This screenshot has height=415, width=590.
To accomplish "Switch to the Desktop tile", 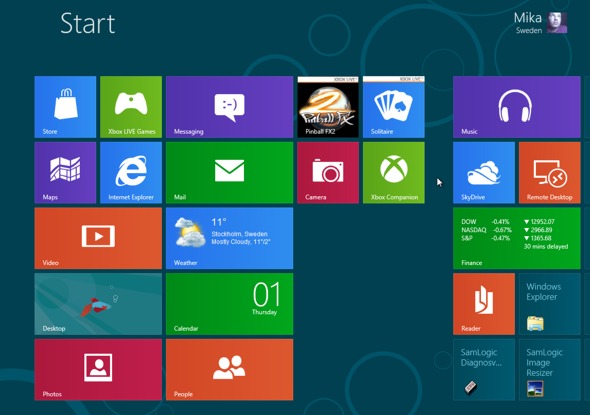I will point(98,304).
